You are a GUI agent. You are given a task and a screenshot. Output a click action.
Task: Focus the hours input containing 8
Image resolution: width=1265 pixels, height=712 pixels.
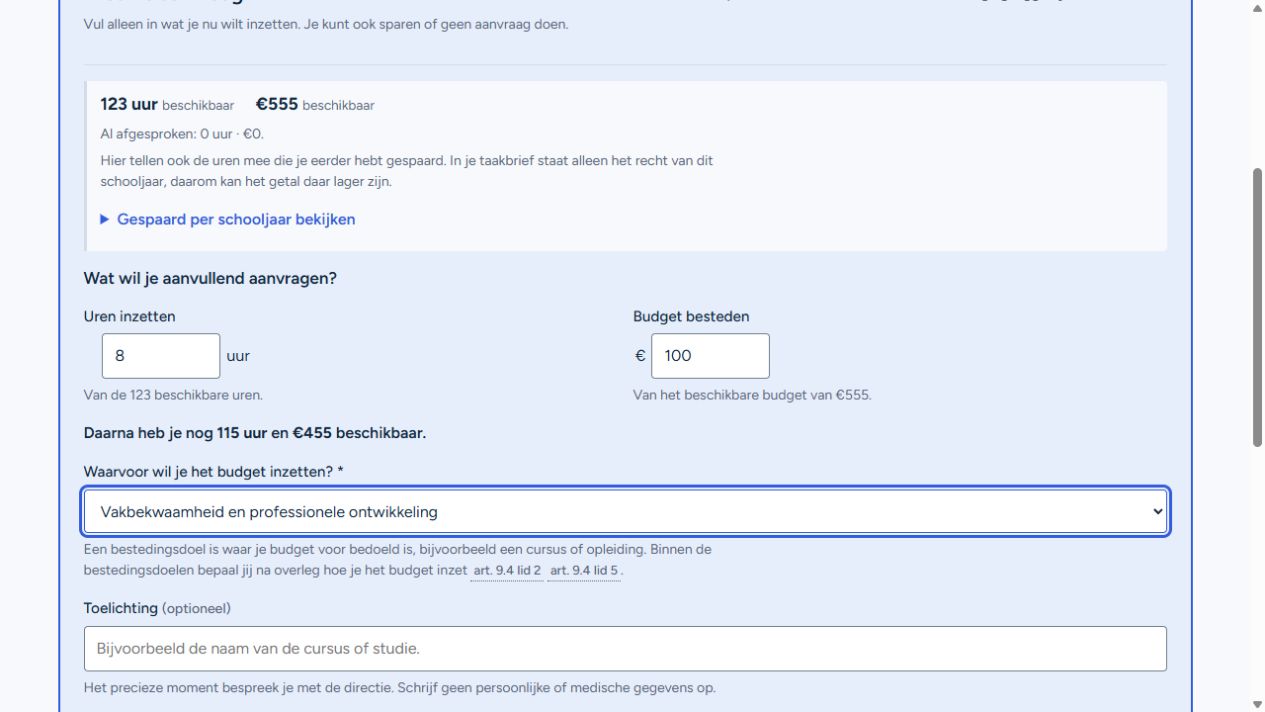pos(161,356)
